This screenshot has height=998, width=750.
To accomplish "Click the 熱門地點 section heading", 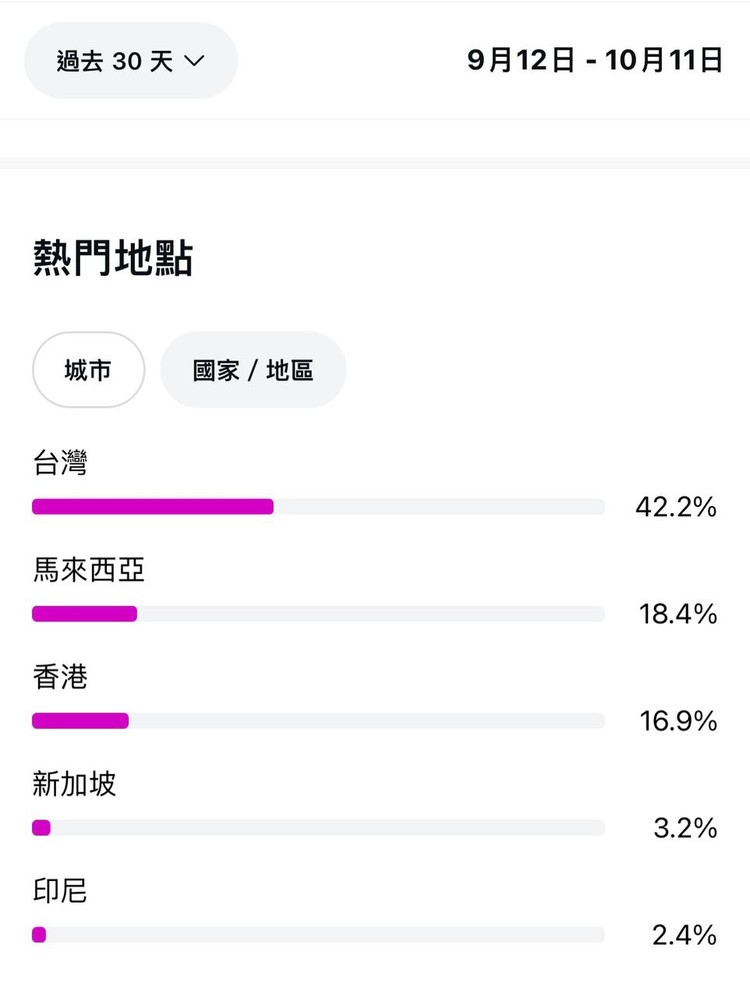I will 113,258.
